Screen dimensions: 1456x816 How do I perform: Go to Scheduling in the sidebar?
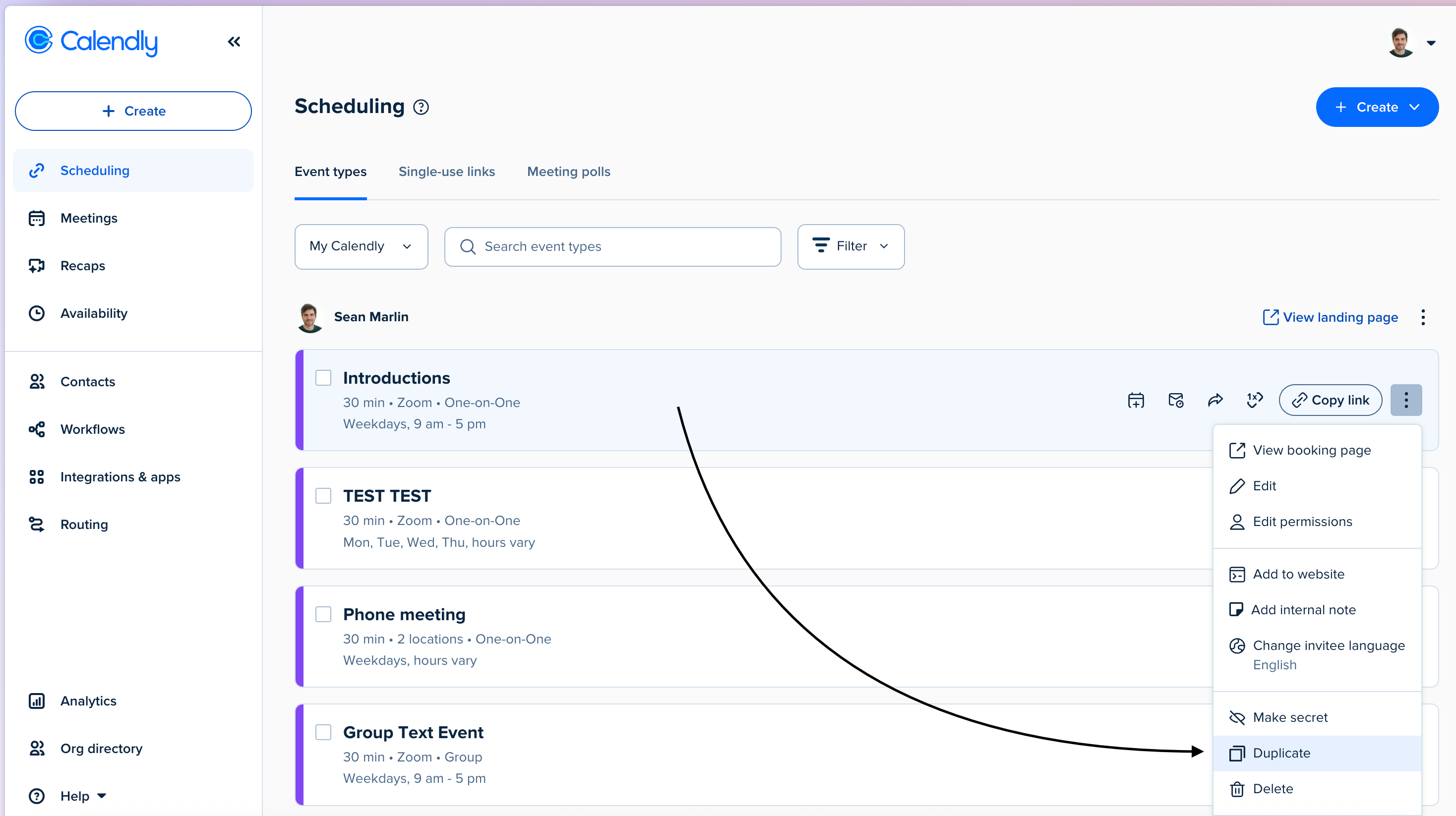(133, 171)
